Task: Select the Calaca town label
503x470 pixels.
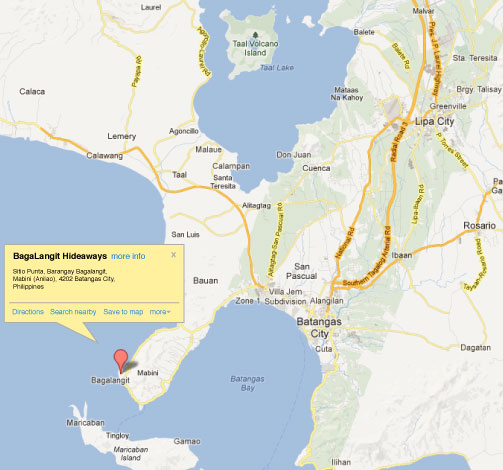Action: (32, 91)
